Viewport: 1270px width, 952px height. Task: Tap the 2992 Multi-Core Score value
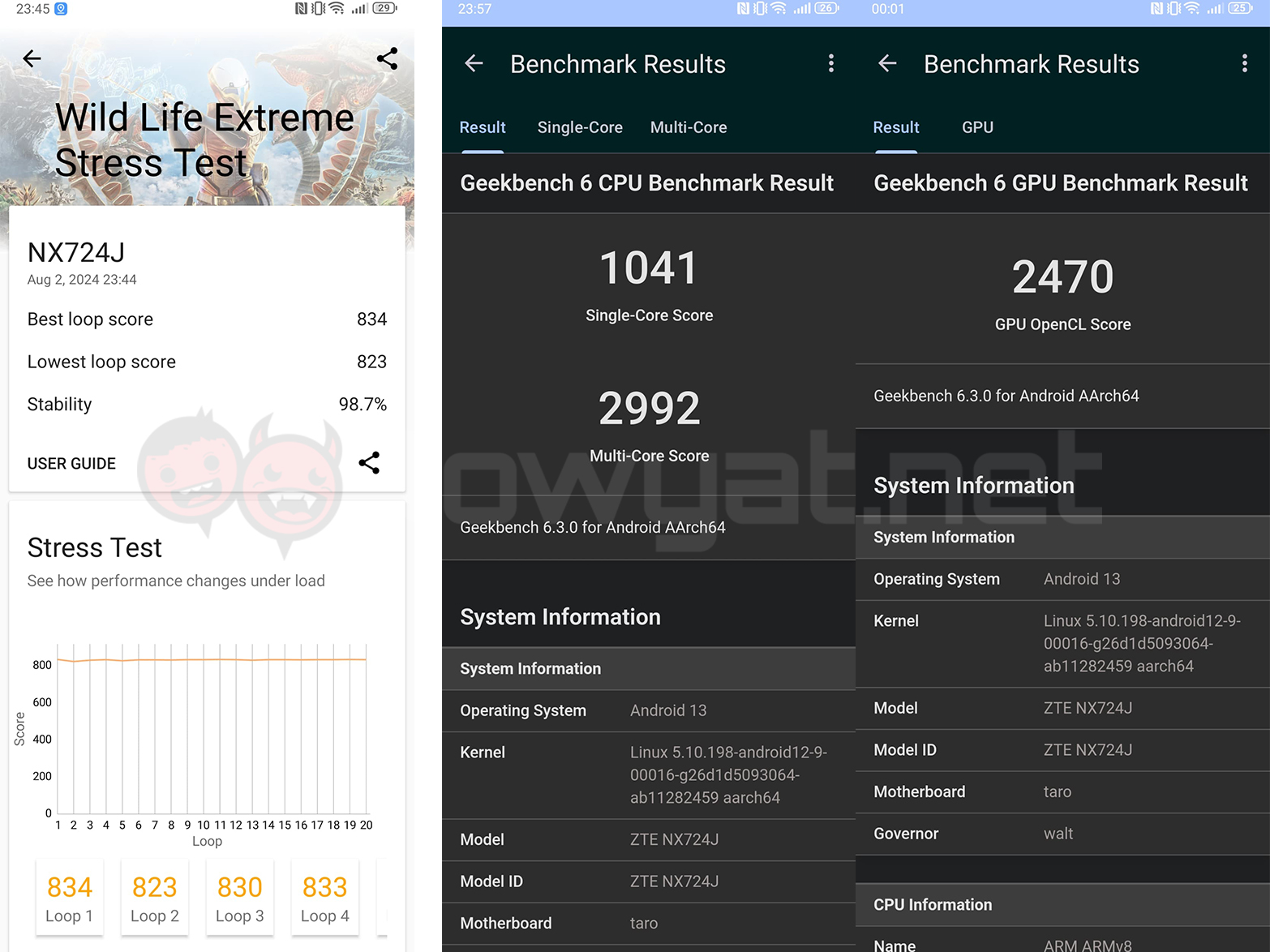click(x=649, y=409)
